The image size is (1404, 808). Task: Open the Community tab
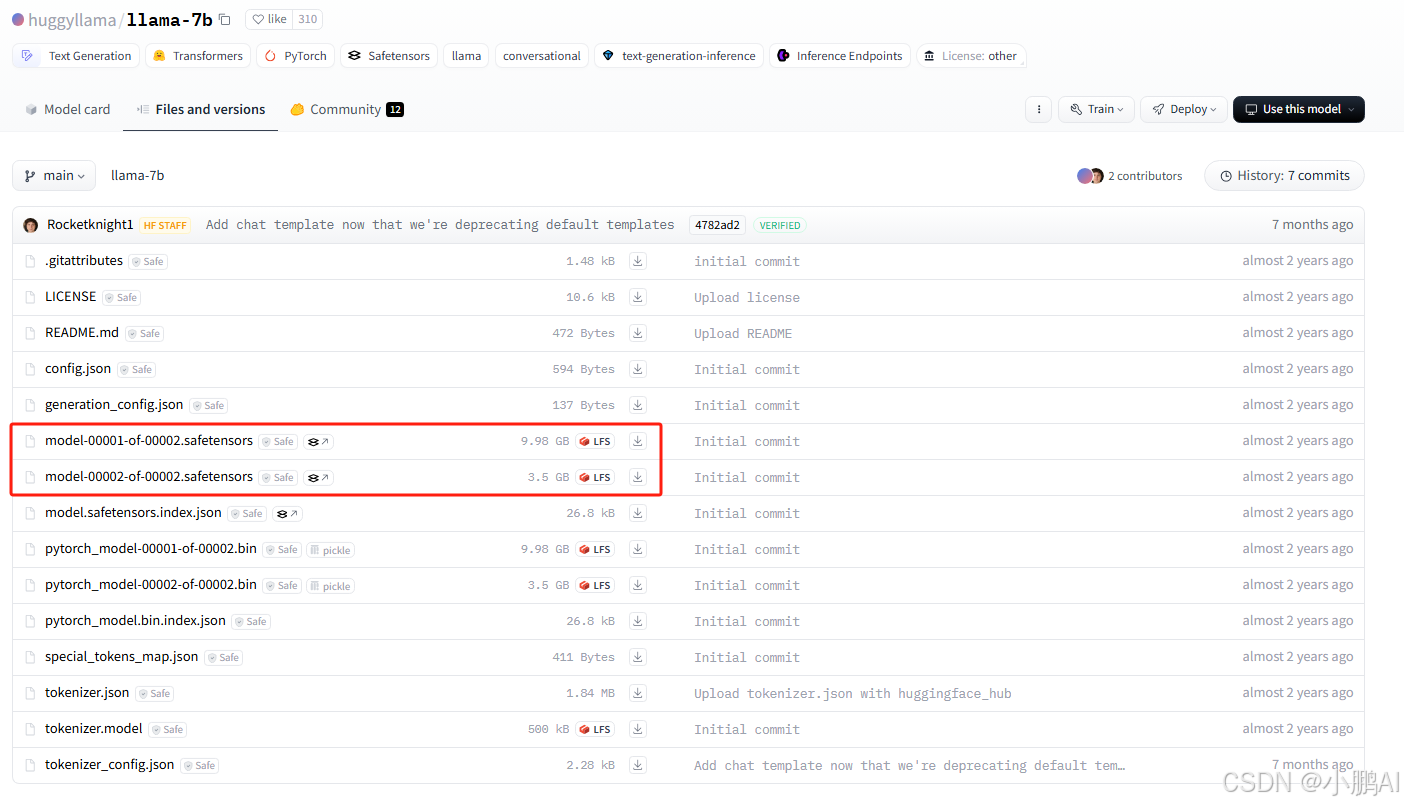pos(346,109)
